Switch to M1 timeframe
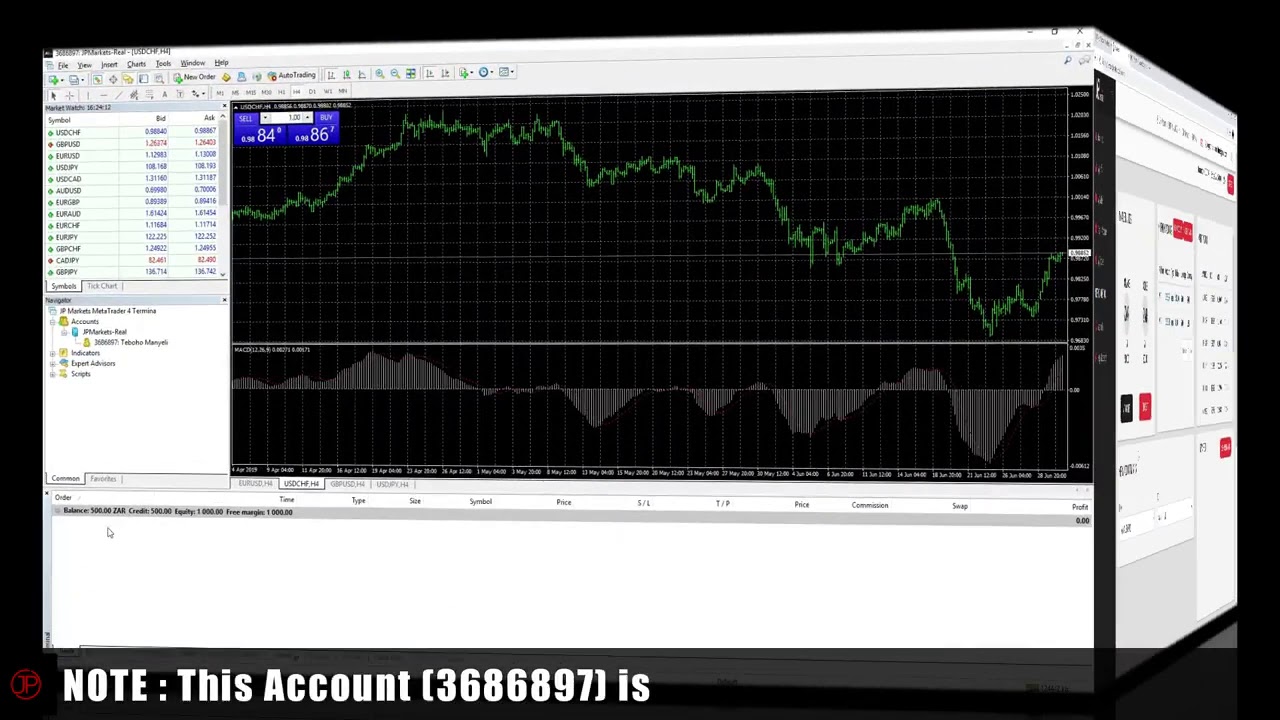Viewport: 1280px width, 720px height. click(220, 93)
